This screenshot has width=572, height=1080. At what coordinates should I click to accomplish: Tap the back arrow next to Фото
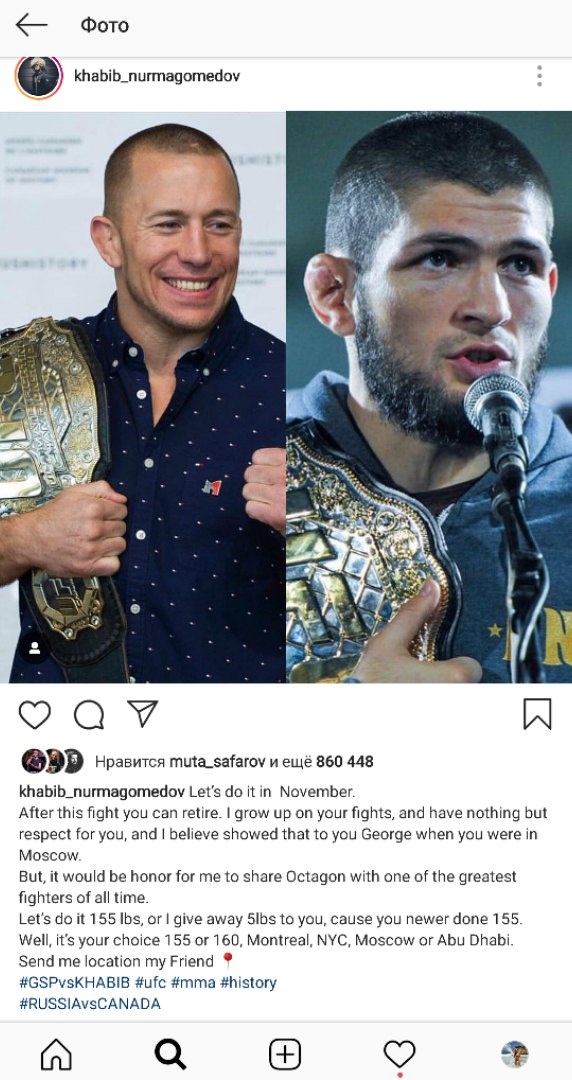[x=32, y=25]
